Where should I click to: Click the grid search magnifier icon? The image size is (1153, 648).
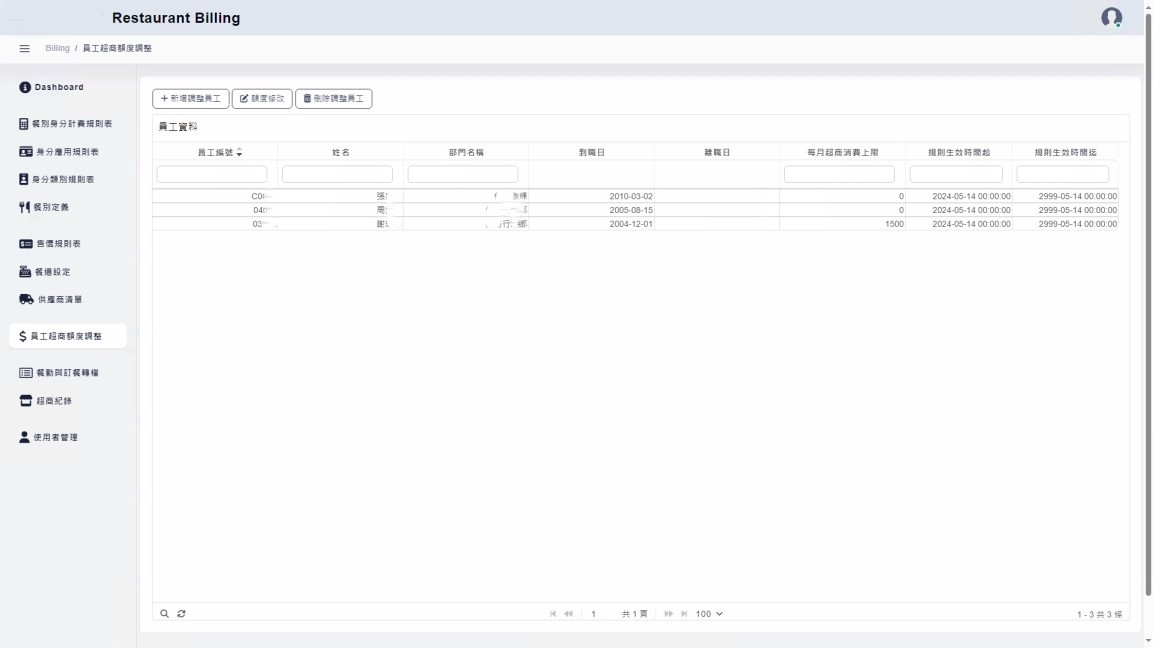click(165, 614)
